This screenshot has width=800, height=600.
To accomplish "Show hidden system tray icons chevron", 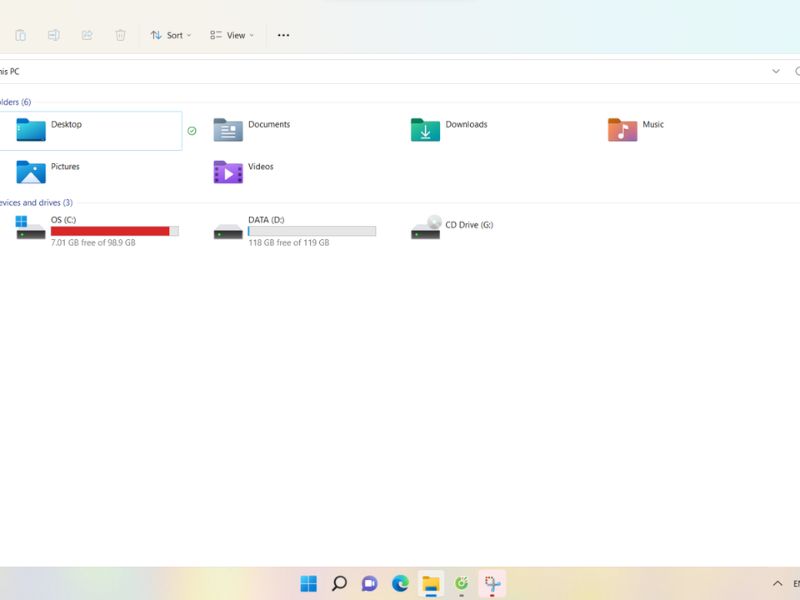I will click(777, 583).
